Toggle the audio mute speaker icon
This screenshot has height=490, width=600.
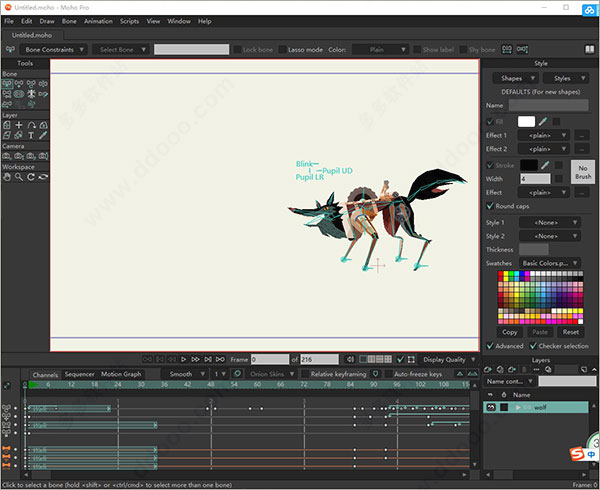(350, 359)
